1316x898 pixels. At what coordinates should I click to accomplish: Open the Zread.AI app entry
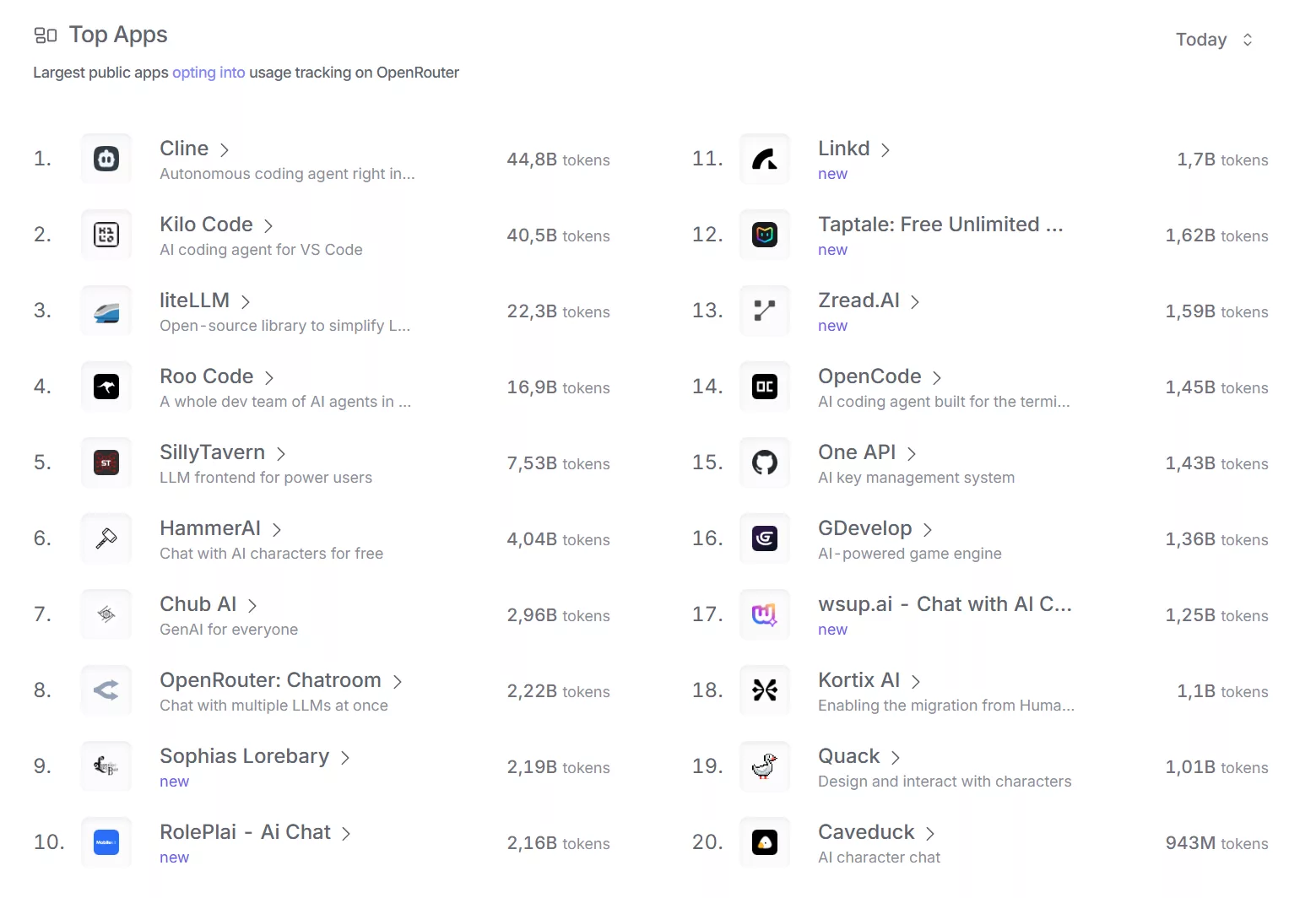(x=858, y=300)
